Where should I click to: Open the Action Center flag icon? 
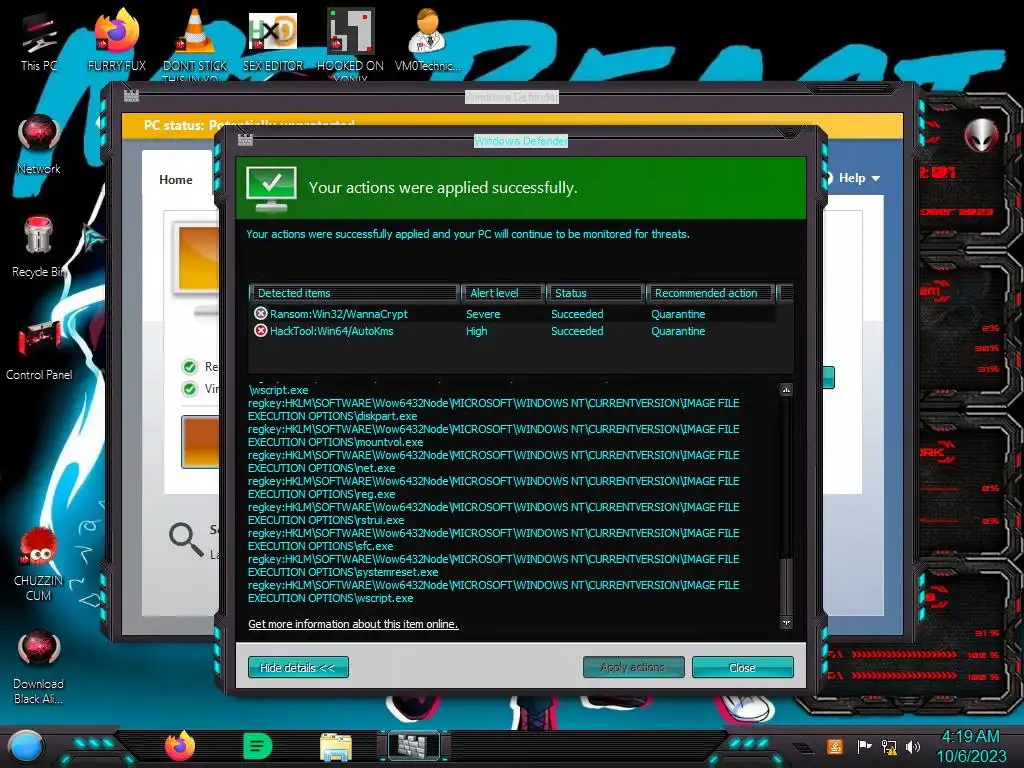coord(864,746)
